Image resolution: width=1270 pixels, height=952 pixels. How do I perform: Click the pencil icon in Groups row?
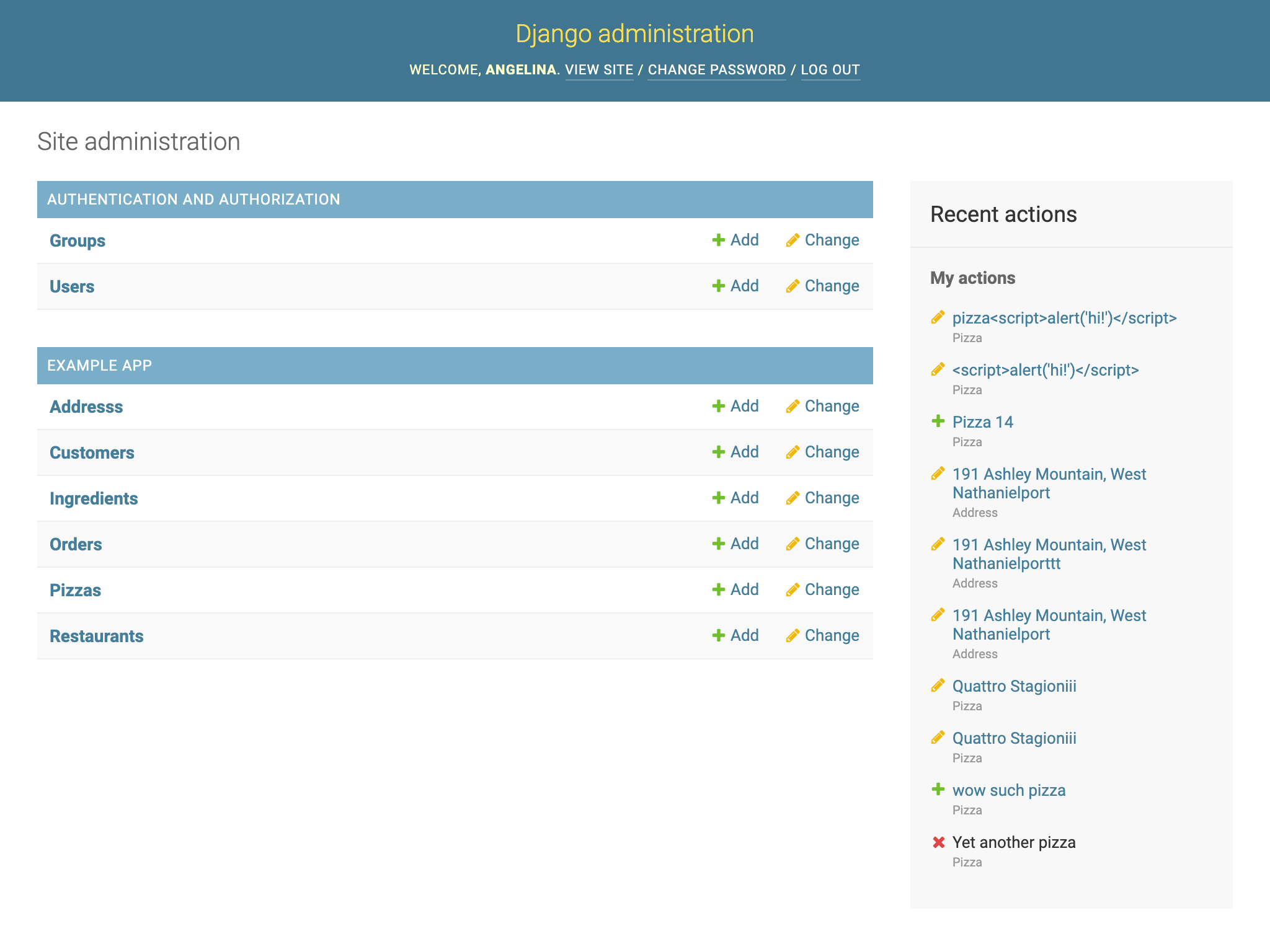coord(793,240)
